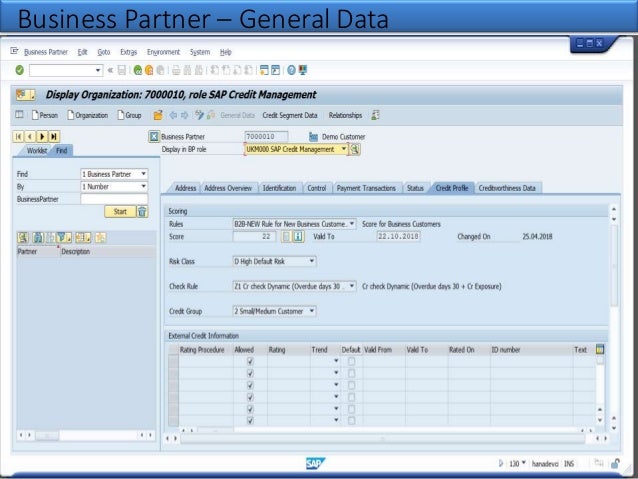Open the Business Partner menu

pos(46,52)
